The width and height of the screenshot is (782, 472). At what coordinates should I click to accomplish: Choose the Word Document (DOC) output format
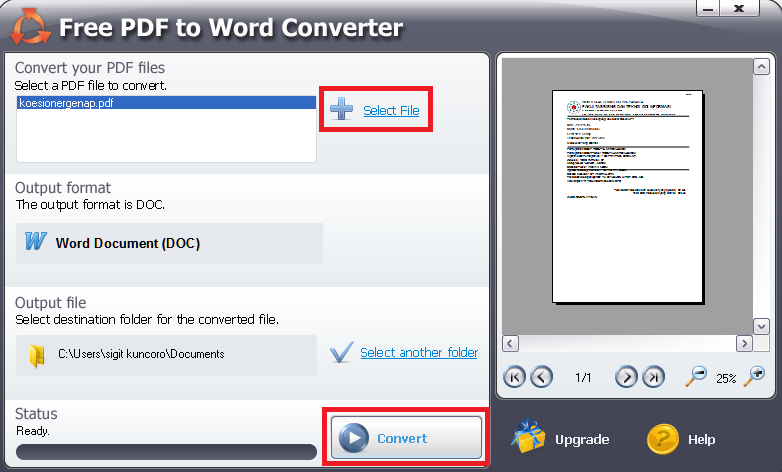point(169,243)
